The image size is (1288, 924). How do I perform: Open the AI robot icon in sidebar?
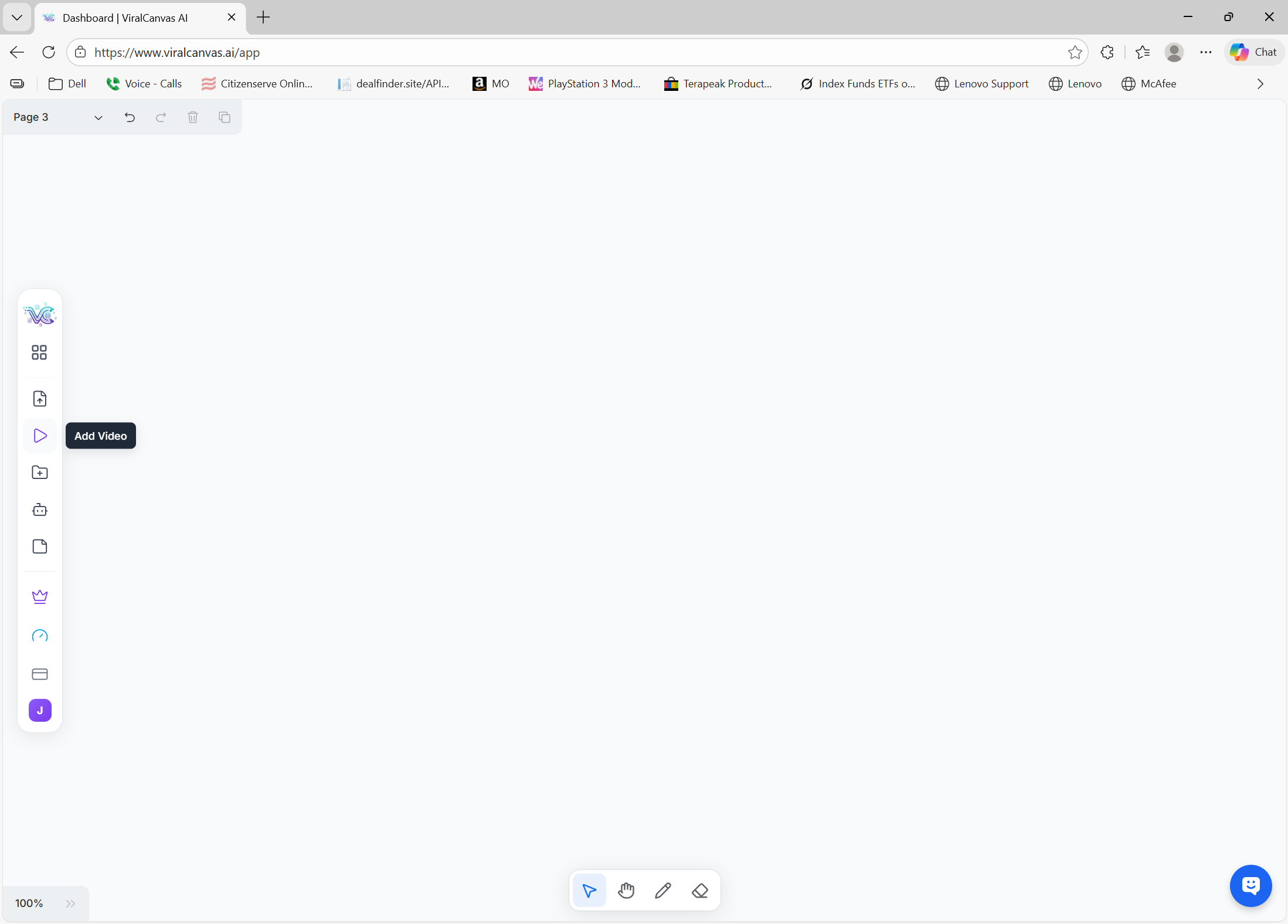pos(40,509)
